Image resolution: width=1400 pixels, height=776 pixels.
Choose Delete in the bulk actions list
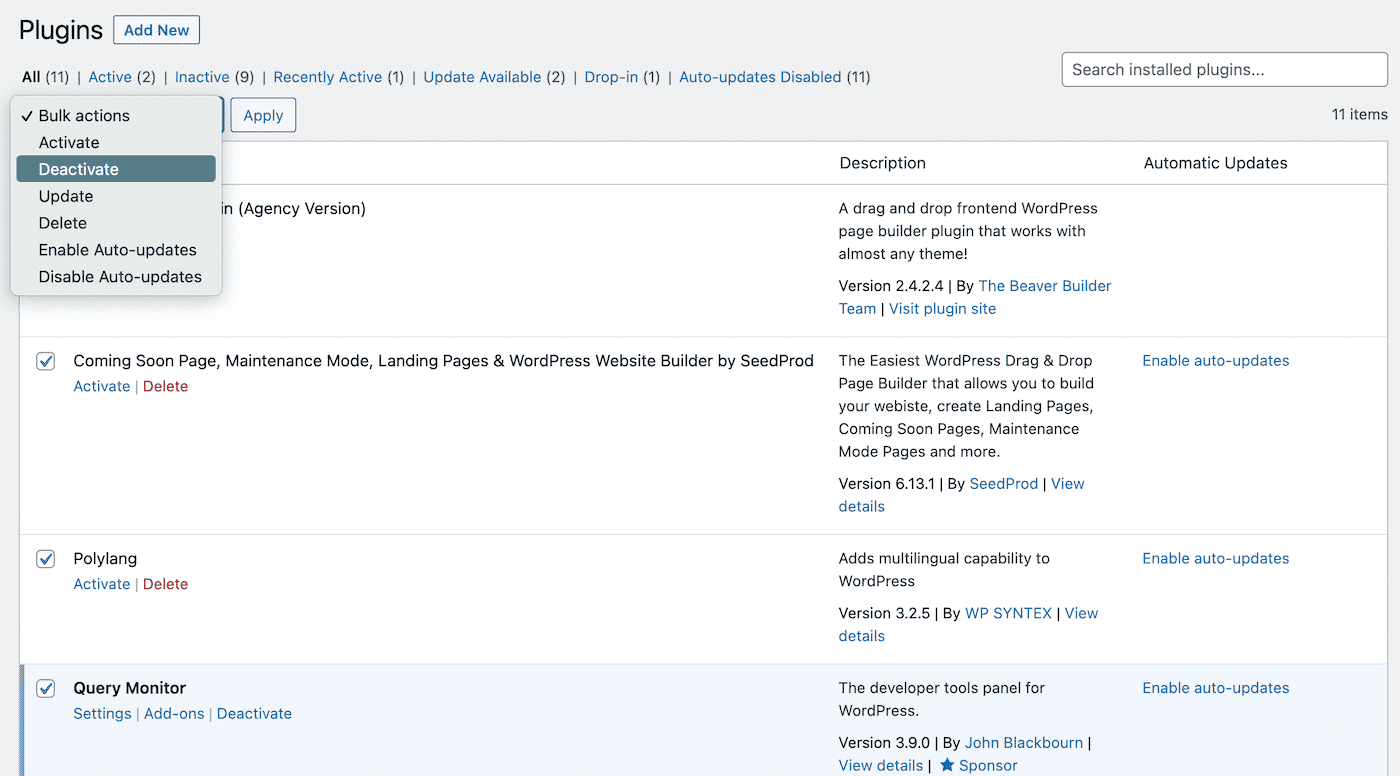point(62,223)
